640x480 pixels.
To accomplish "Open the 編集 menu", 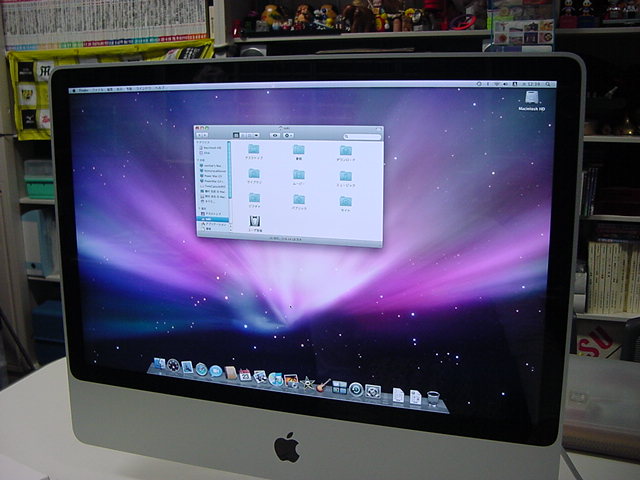I will pyautogui.click(x=111, y=89).
